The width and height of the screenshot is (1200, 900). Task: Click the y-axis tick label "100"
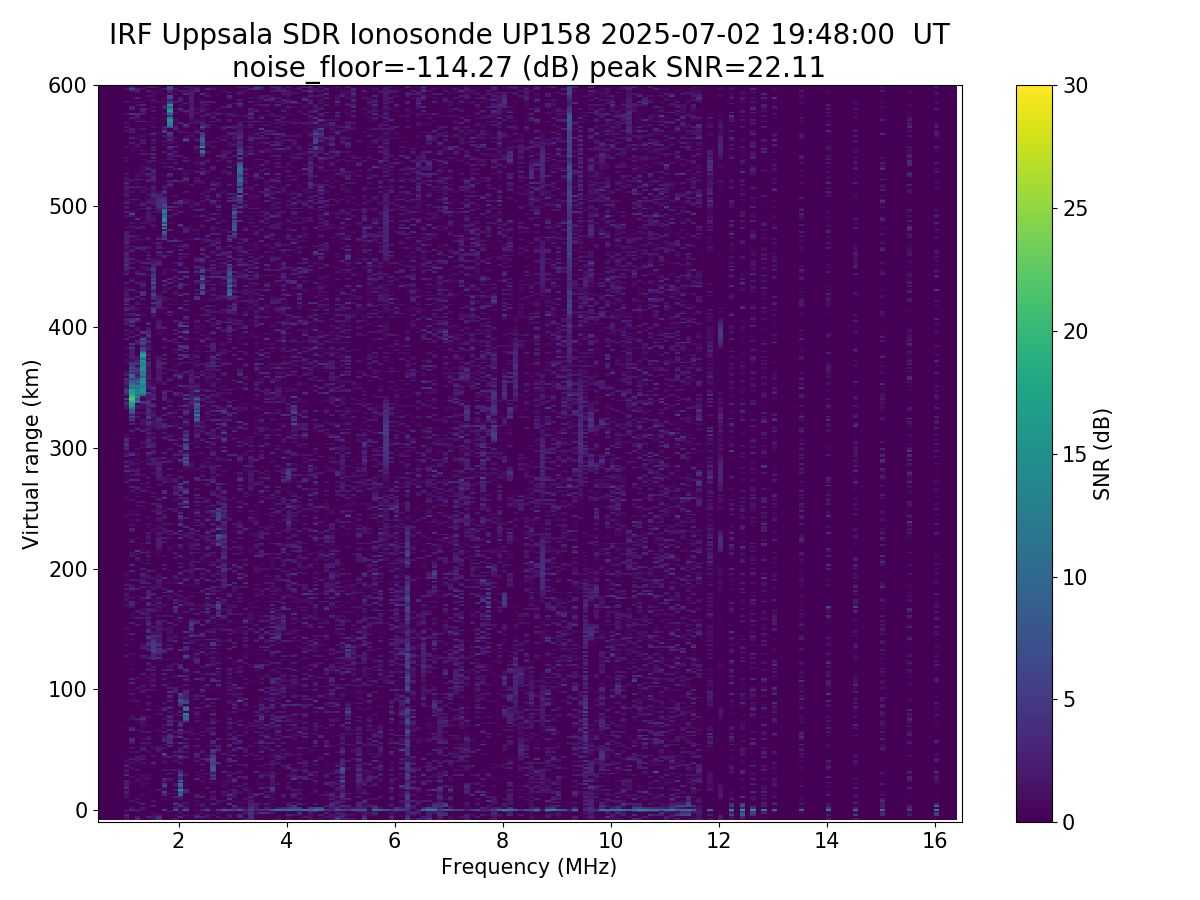click(x=68, y=689)
